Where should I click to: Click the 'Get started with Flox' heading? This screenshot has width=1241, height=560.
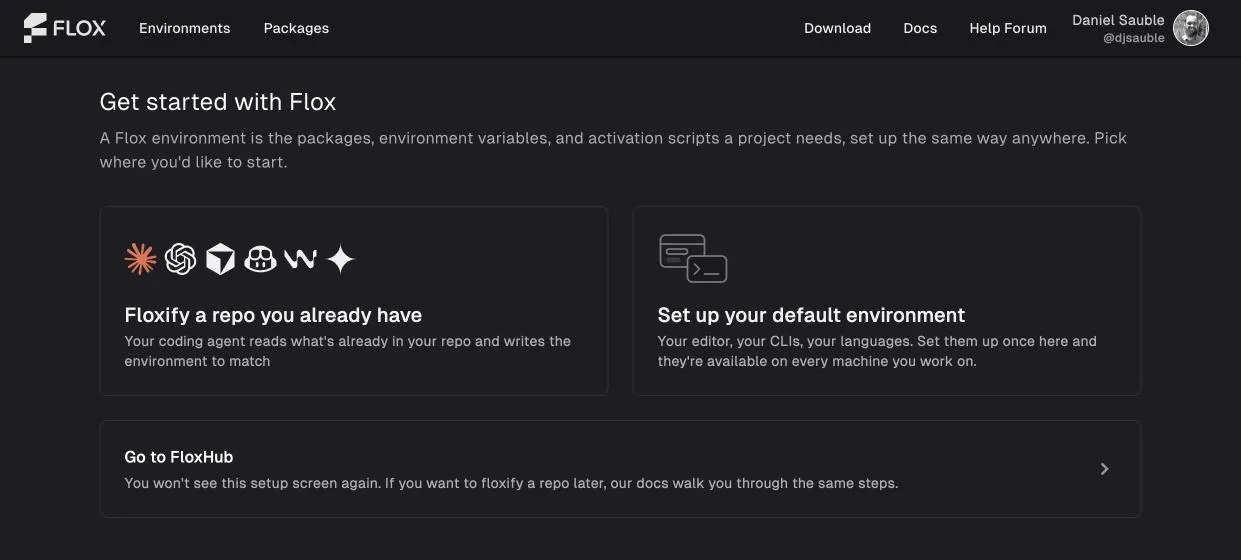pyautogui.click(x=218, y=102)
